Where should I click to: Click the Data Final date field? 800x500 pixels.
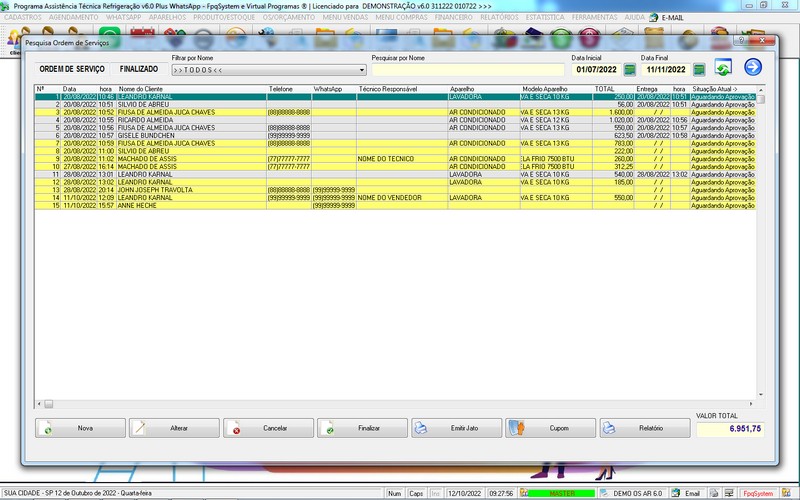pos(664,70)
